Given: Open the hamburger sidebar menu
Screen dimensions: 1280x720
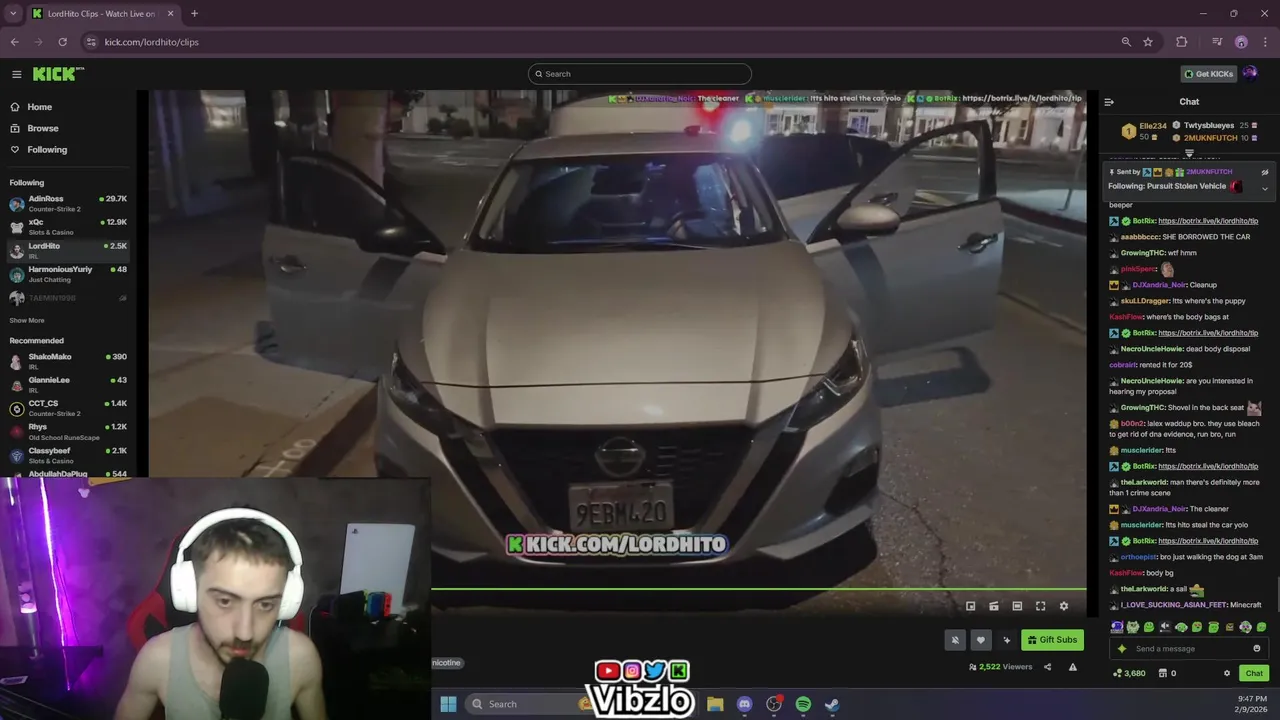Looking at the screenshot, I should (x=16, y=74).
